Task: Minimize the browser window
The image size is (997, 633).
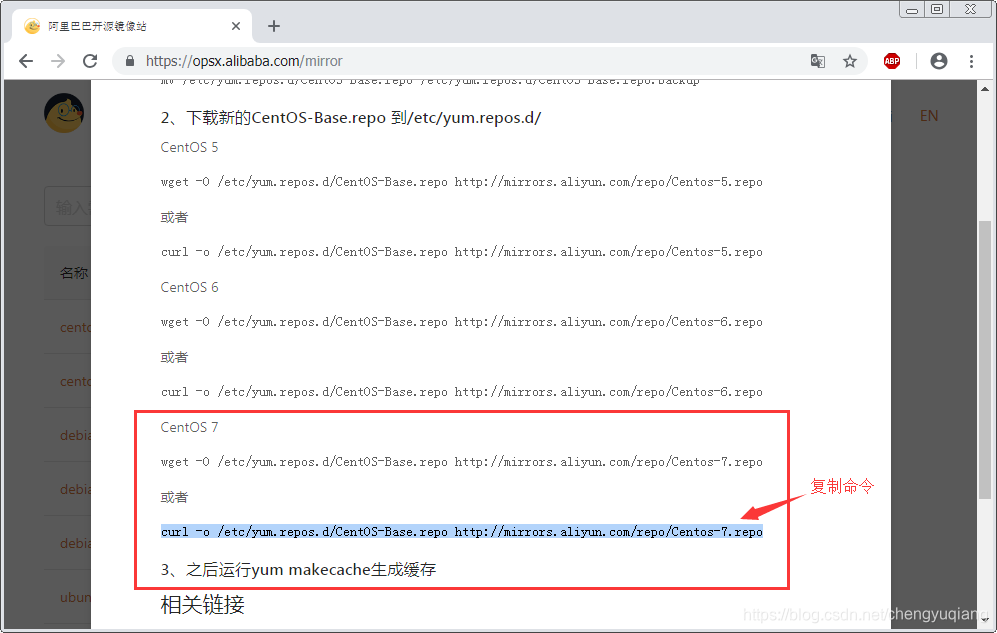Action: (912, 10)
